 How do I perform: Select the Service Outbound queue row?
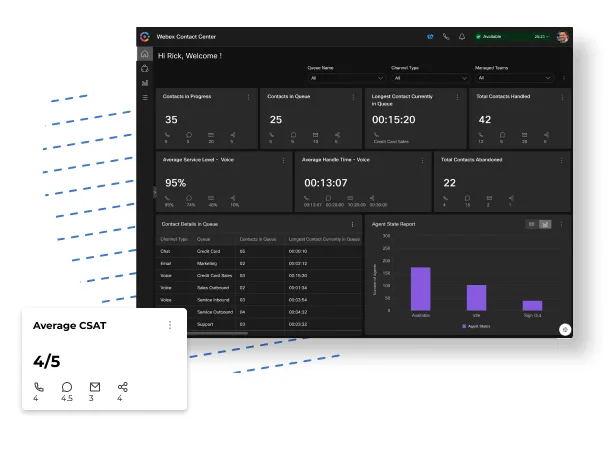[x=275, y=312]
